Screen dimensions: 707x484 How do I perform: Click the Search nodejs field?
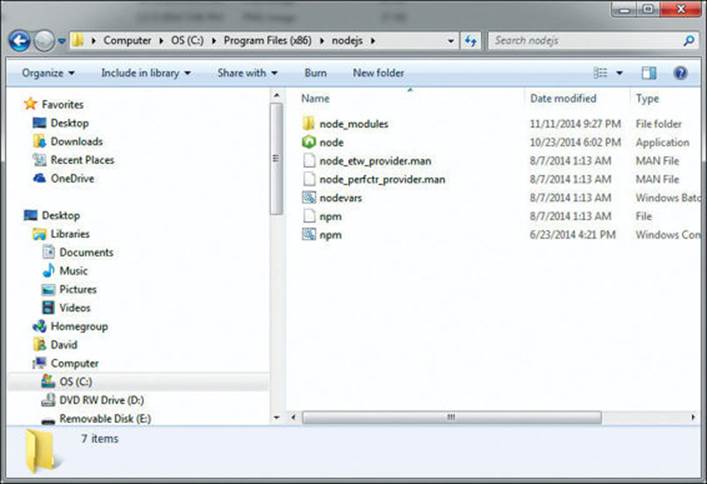(592, 41)
